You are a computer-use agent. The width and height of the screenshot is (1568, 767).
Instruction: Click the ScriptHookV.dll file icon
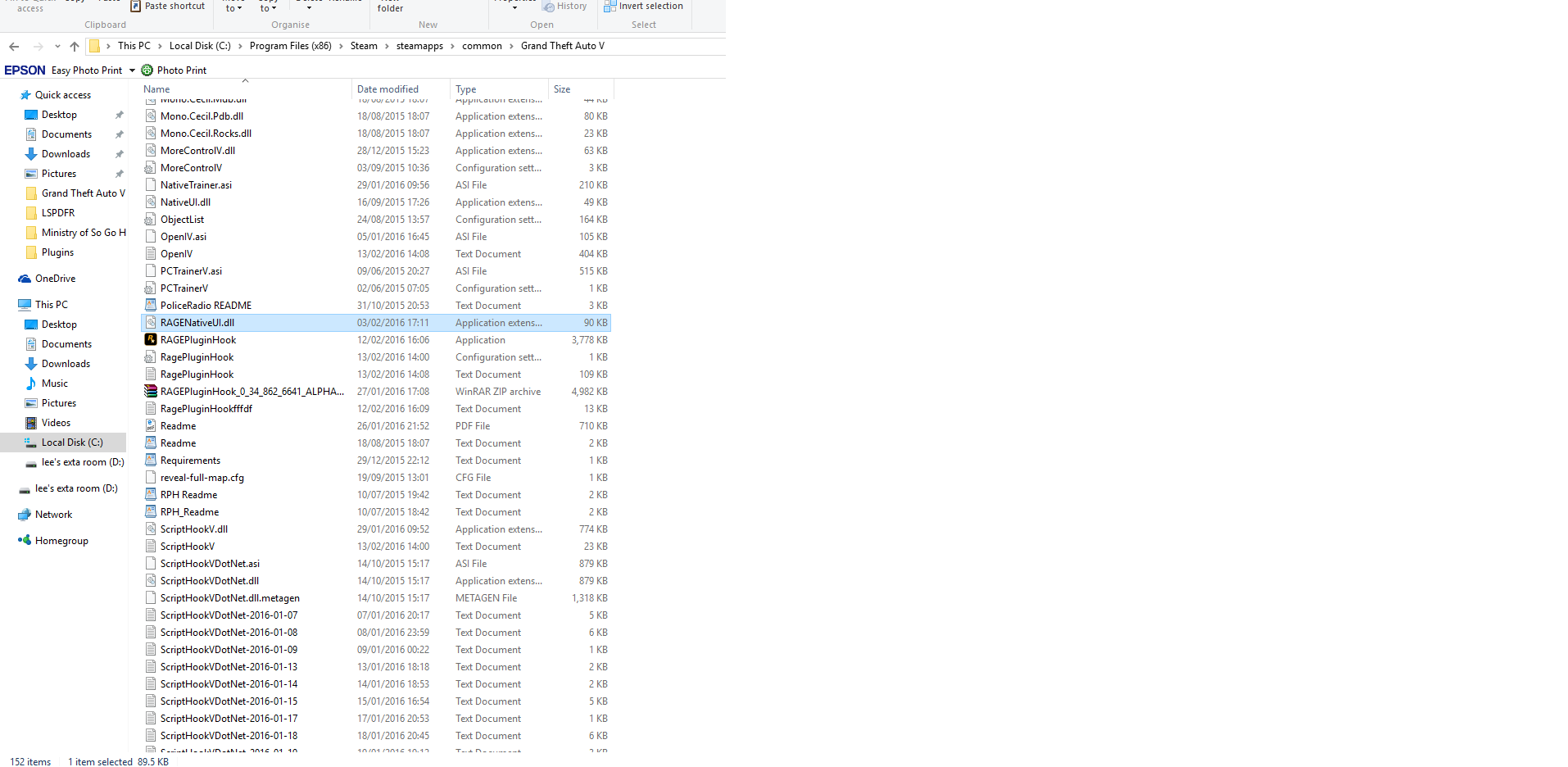pos(151,529)
